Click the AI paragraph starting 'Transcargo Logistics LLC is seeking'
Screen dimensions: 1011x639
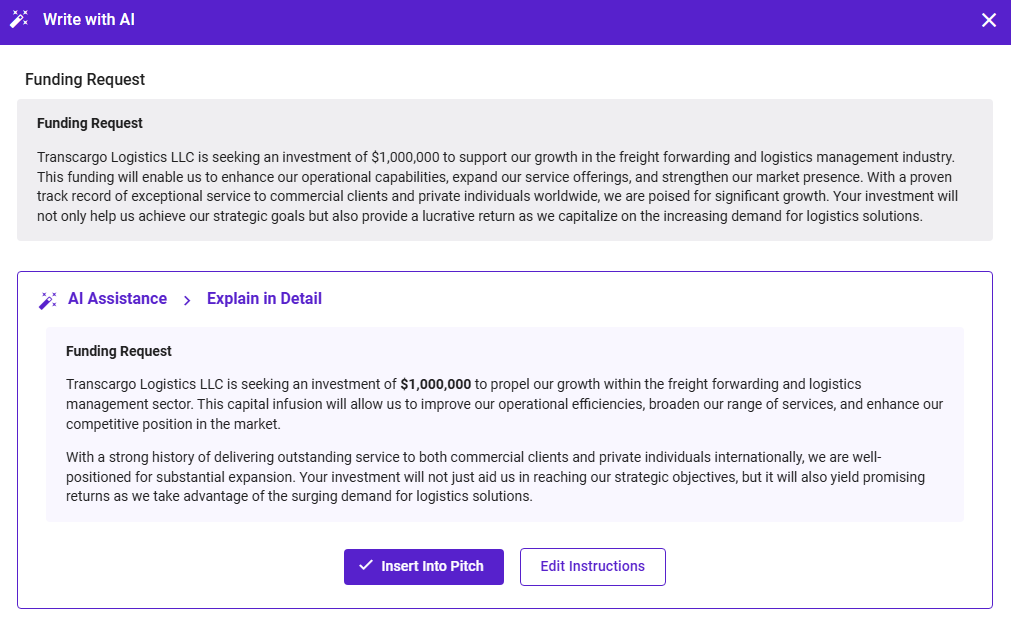[504, 404]
